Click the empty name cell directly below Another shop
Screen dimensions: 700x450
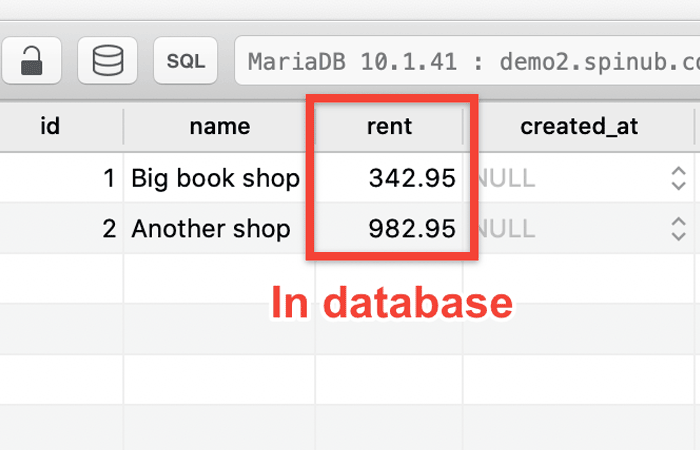219,278
